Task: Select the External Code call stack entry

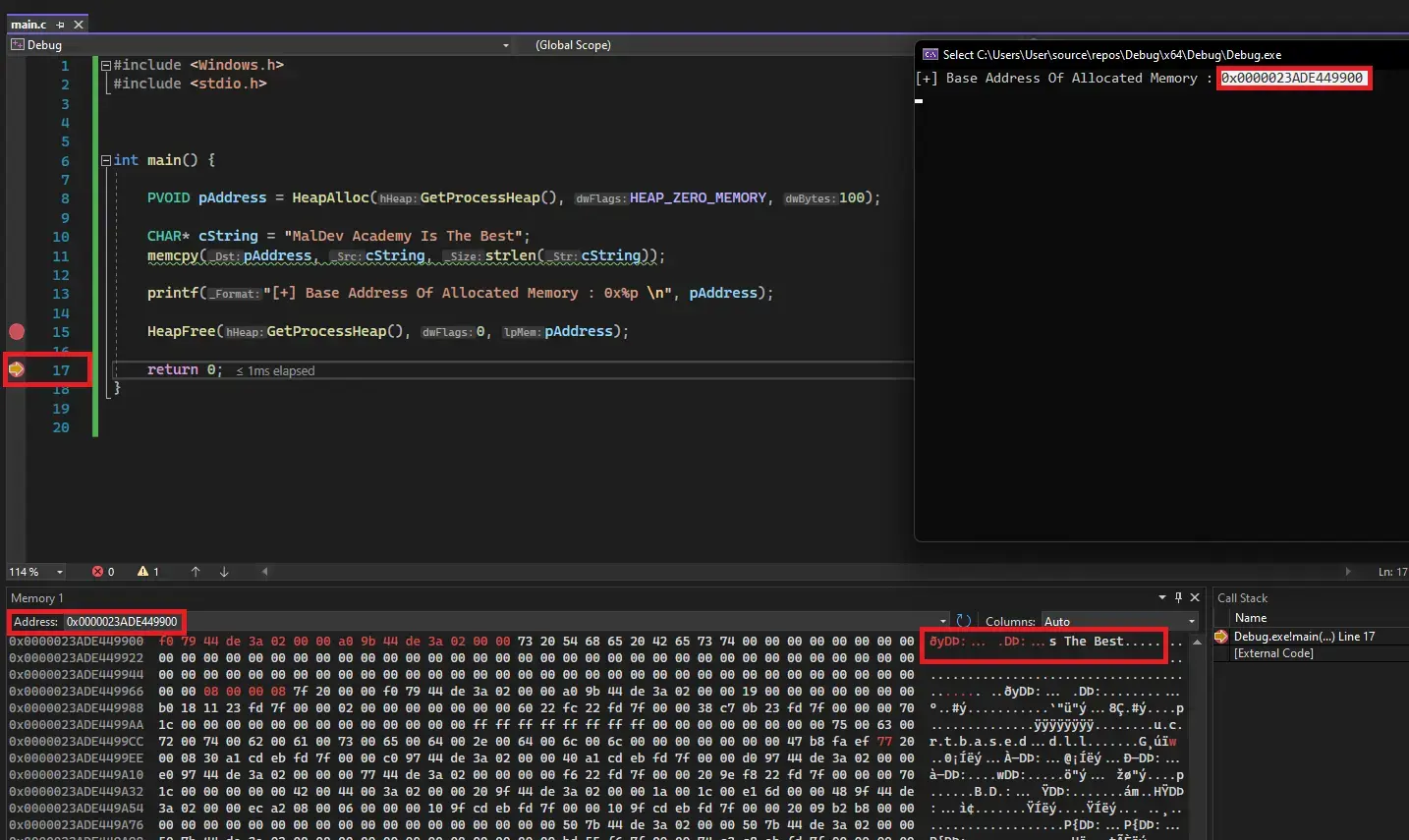Action: (1273, 653)
